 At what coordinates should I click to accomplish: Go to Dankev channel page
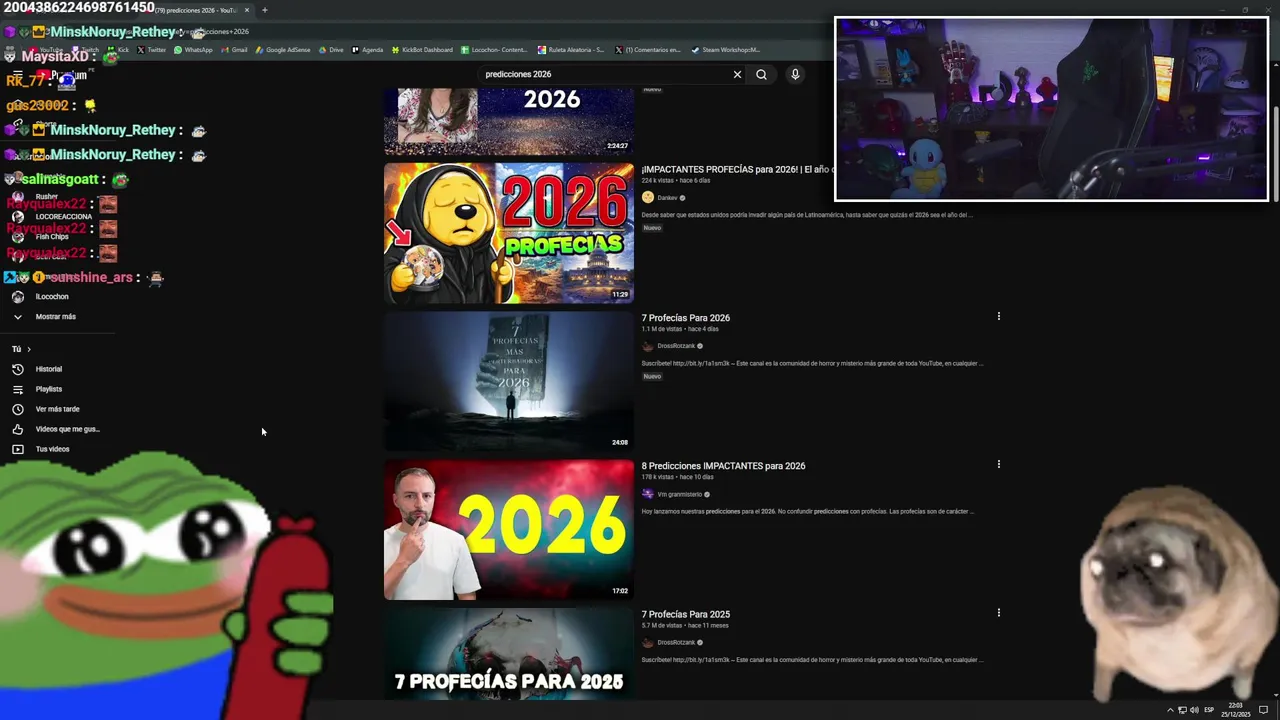[x=667, y=198]
